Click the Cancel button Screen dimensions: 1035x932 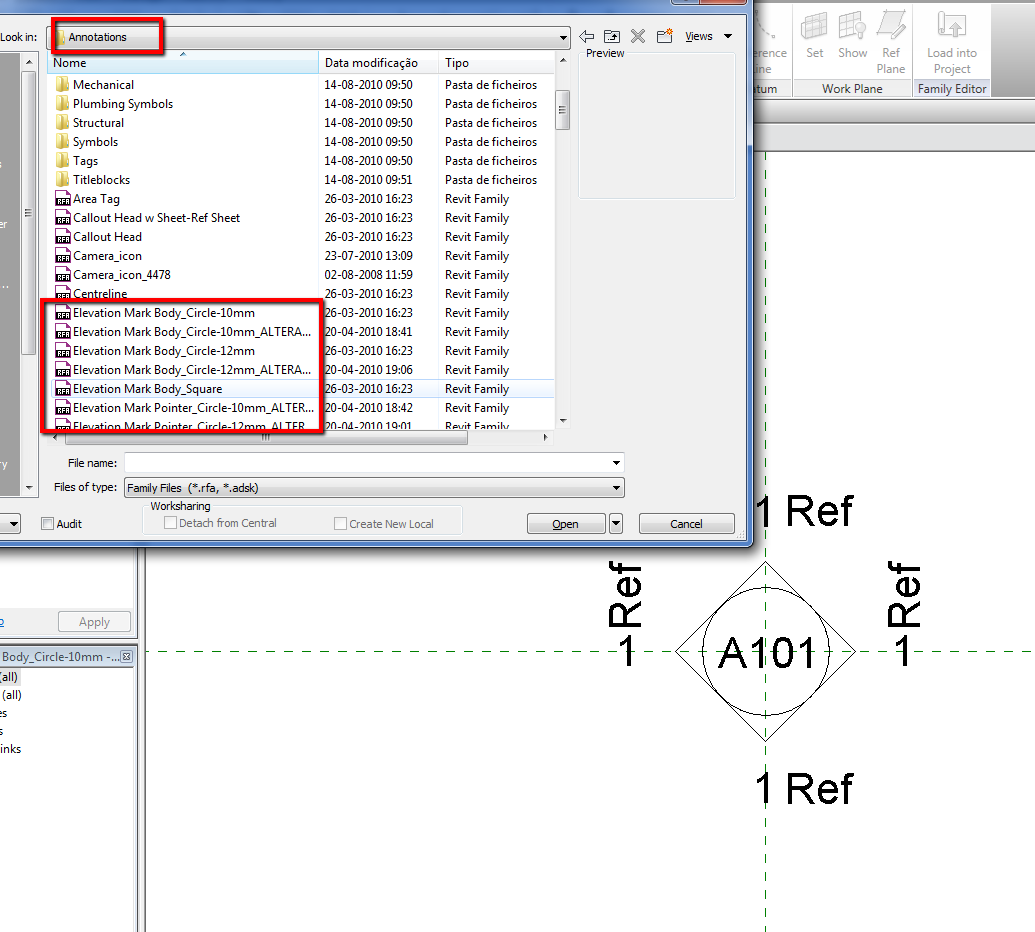pyautogui.click(x=686, y=523)
